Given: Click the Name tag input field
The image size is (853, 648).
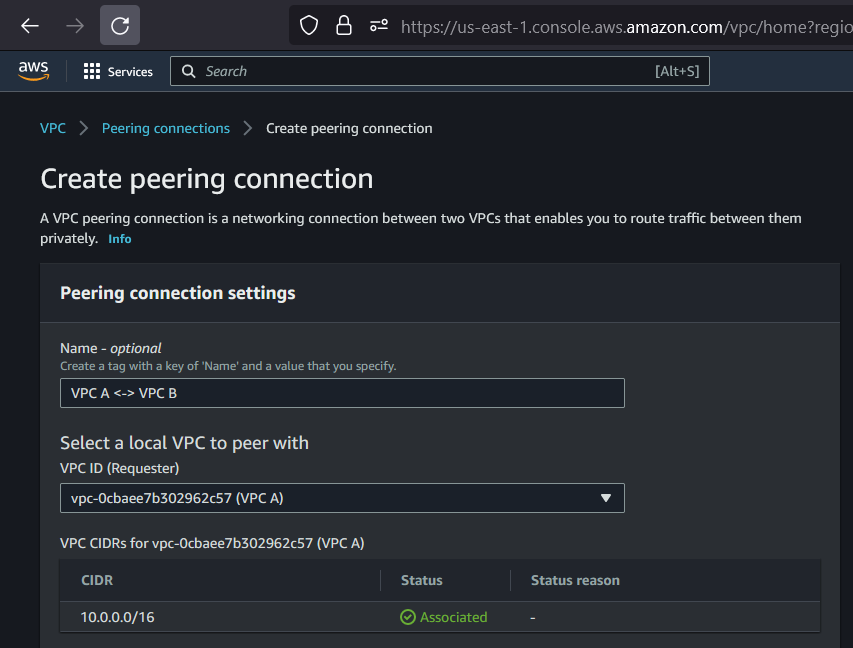Looking at the screenshot, I should click(x=342, y=393).
